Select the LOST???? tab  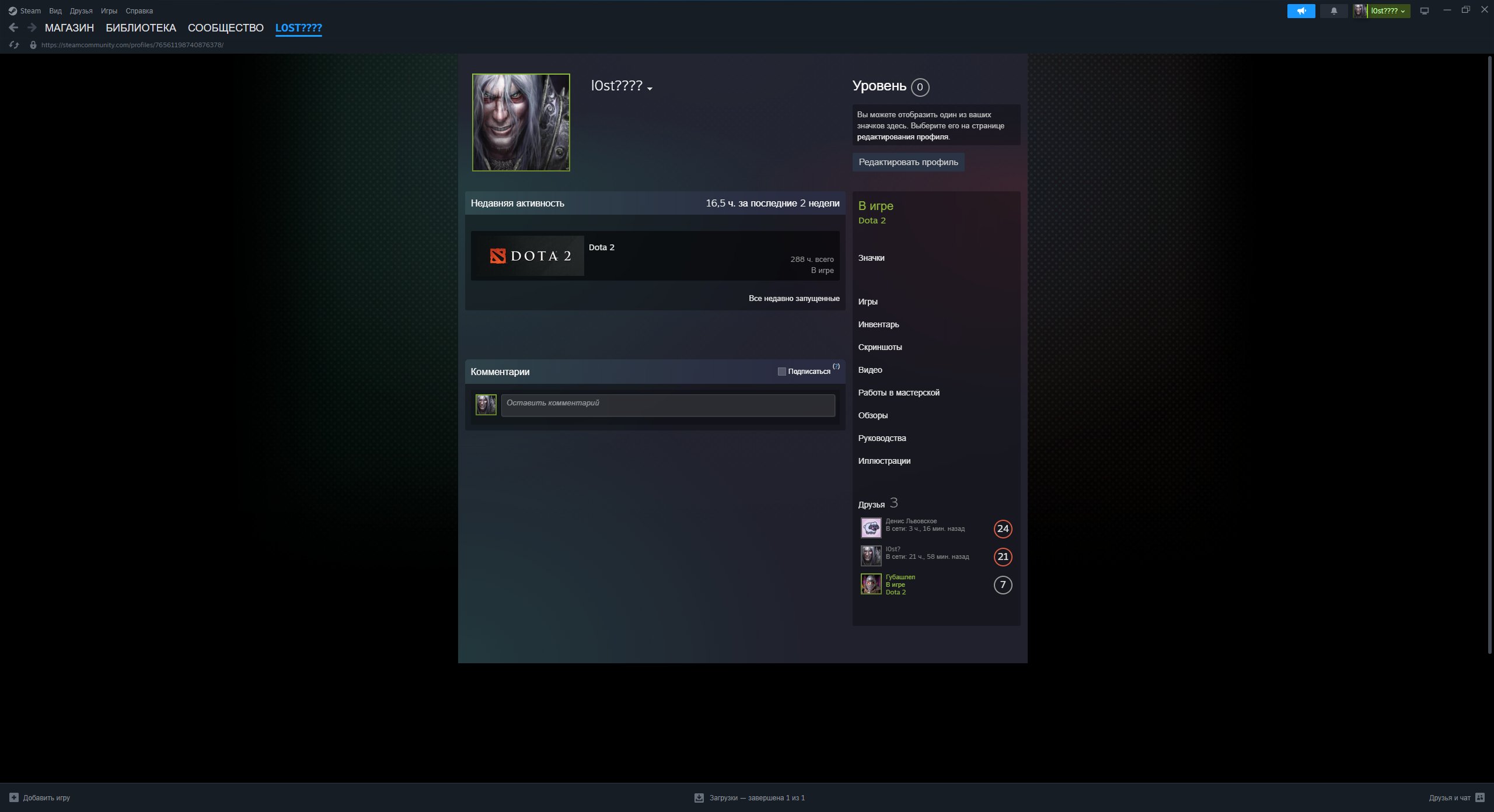pos(299,28)
